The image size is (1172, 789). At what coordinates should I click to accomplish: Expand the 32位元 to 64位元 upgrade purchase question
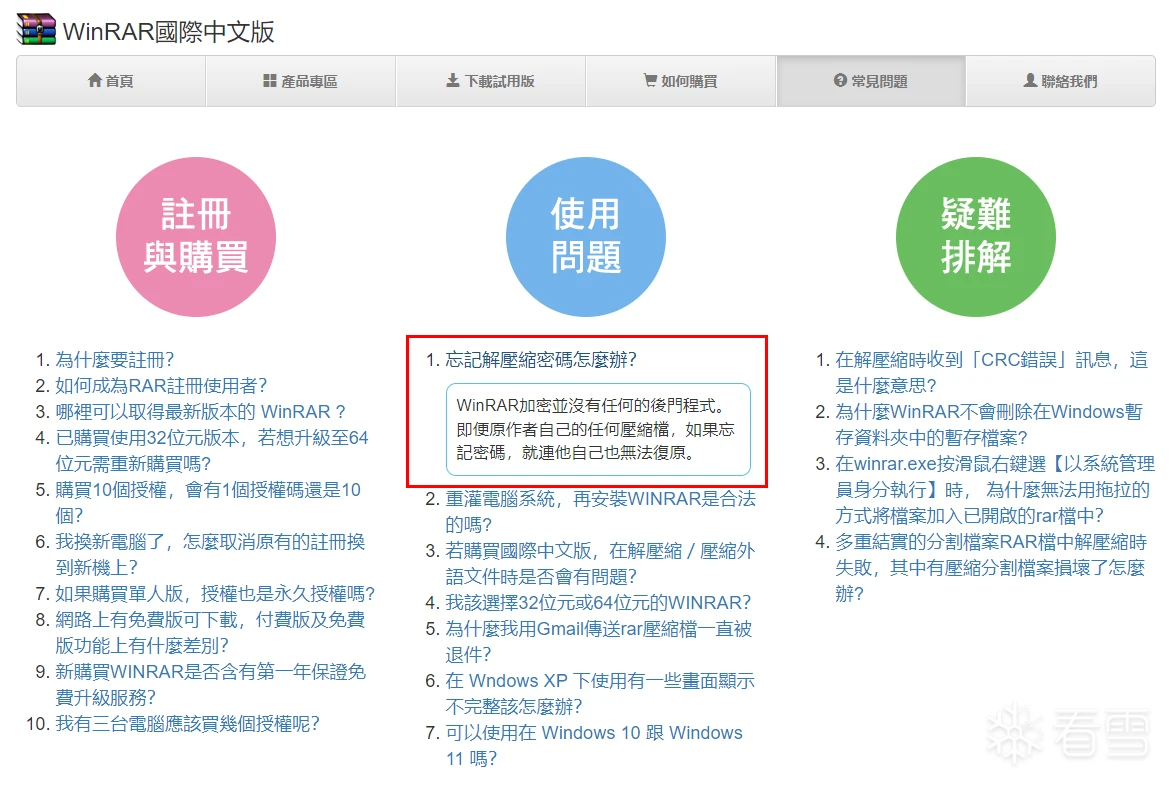point(212,451)
